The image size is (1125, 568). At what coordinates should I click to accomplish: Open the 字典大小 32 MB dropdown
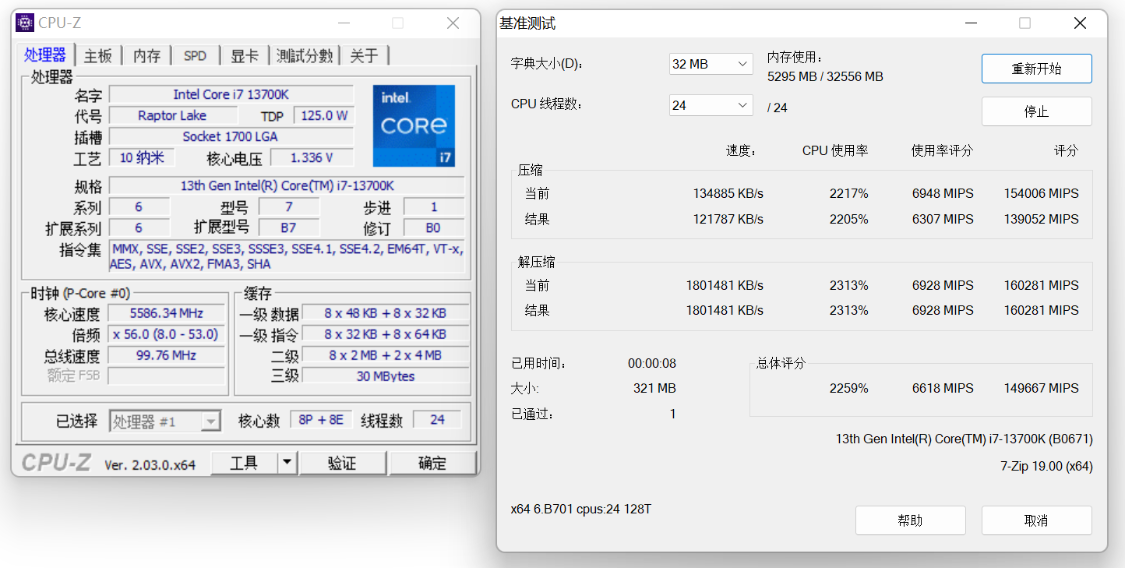tap(710, 64)
